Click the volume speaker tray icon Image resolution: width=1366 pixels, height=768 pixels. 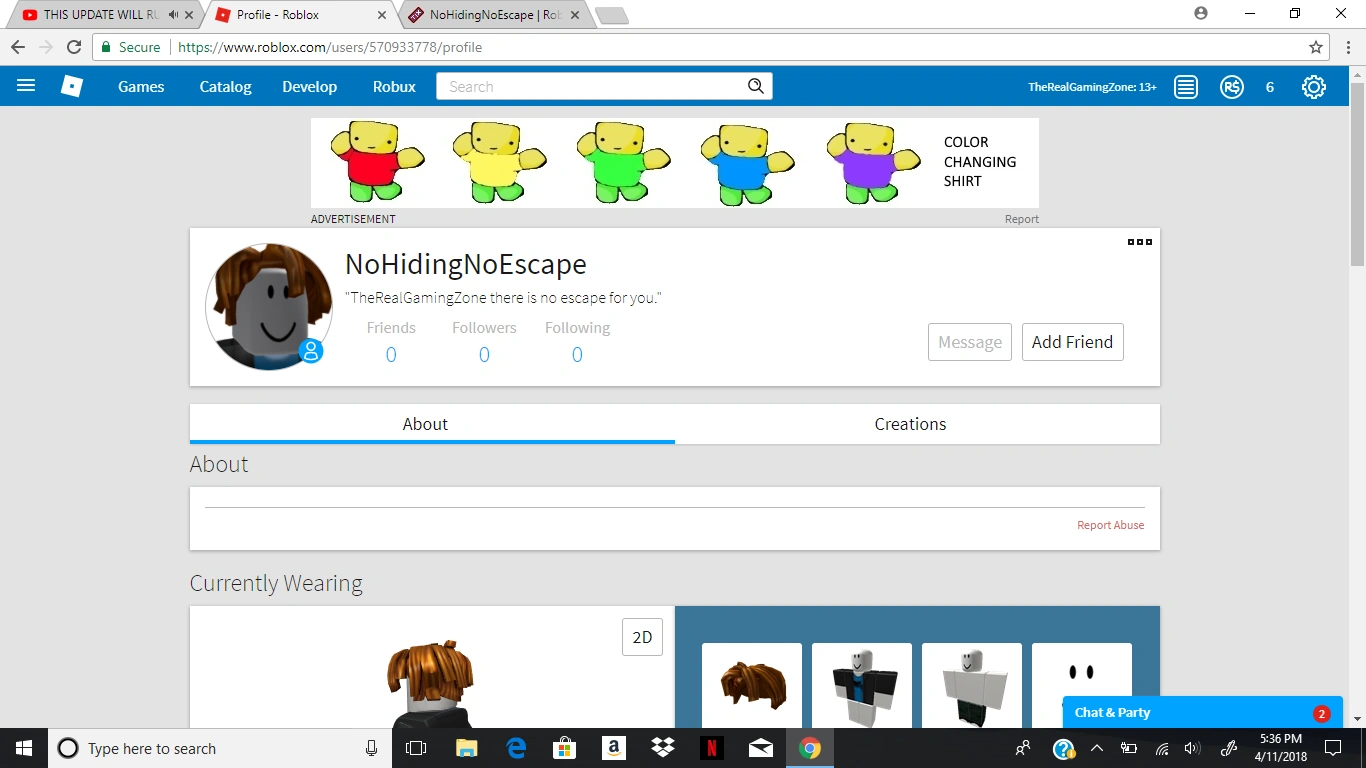[x=1192, y=748]
